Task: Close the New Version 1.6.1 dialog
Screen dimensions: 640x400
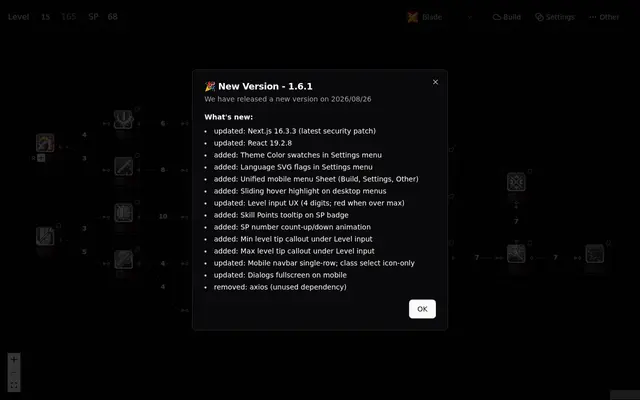Action: click(436, 82)
